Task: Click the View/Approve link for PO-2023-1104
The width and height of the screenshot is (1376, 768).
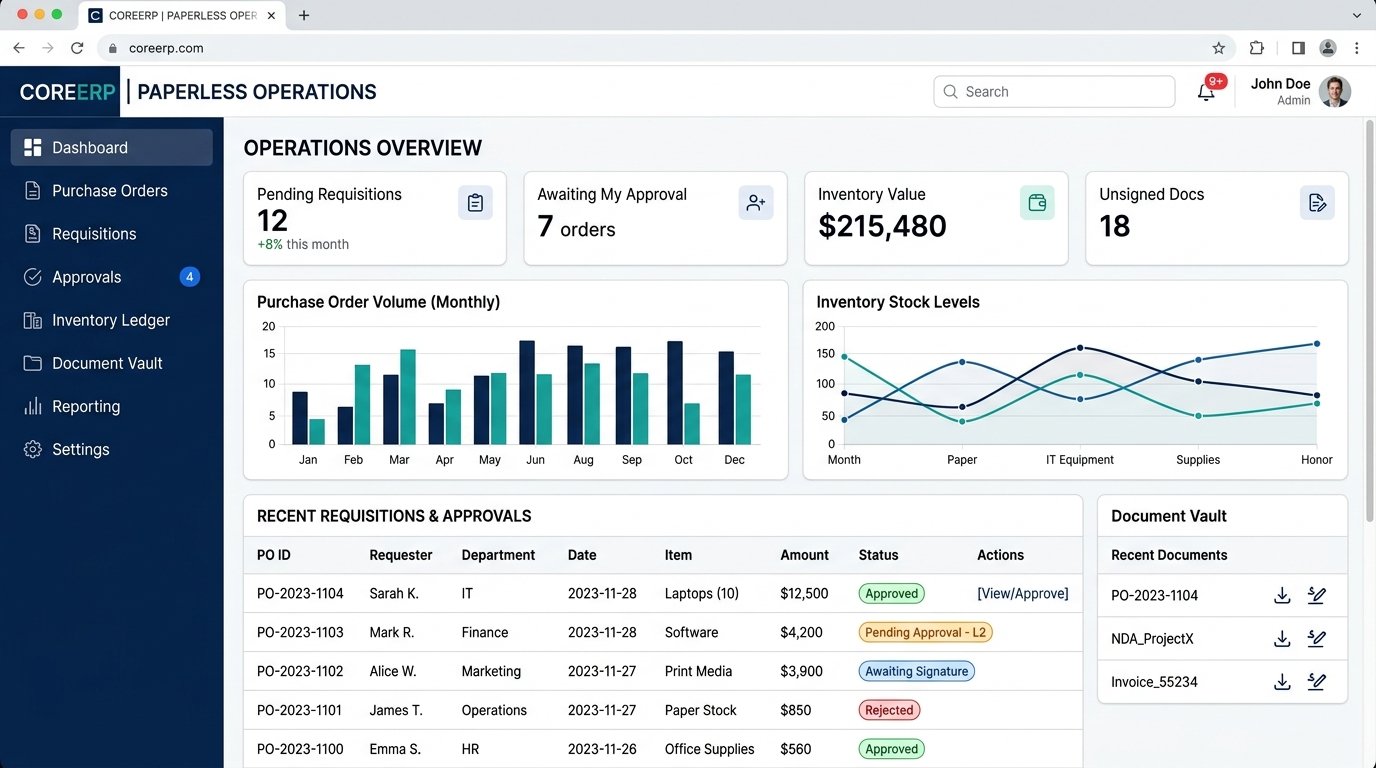Action: (x=1023, y=594)
